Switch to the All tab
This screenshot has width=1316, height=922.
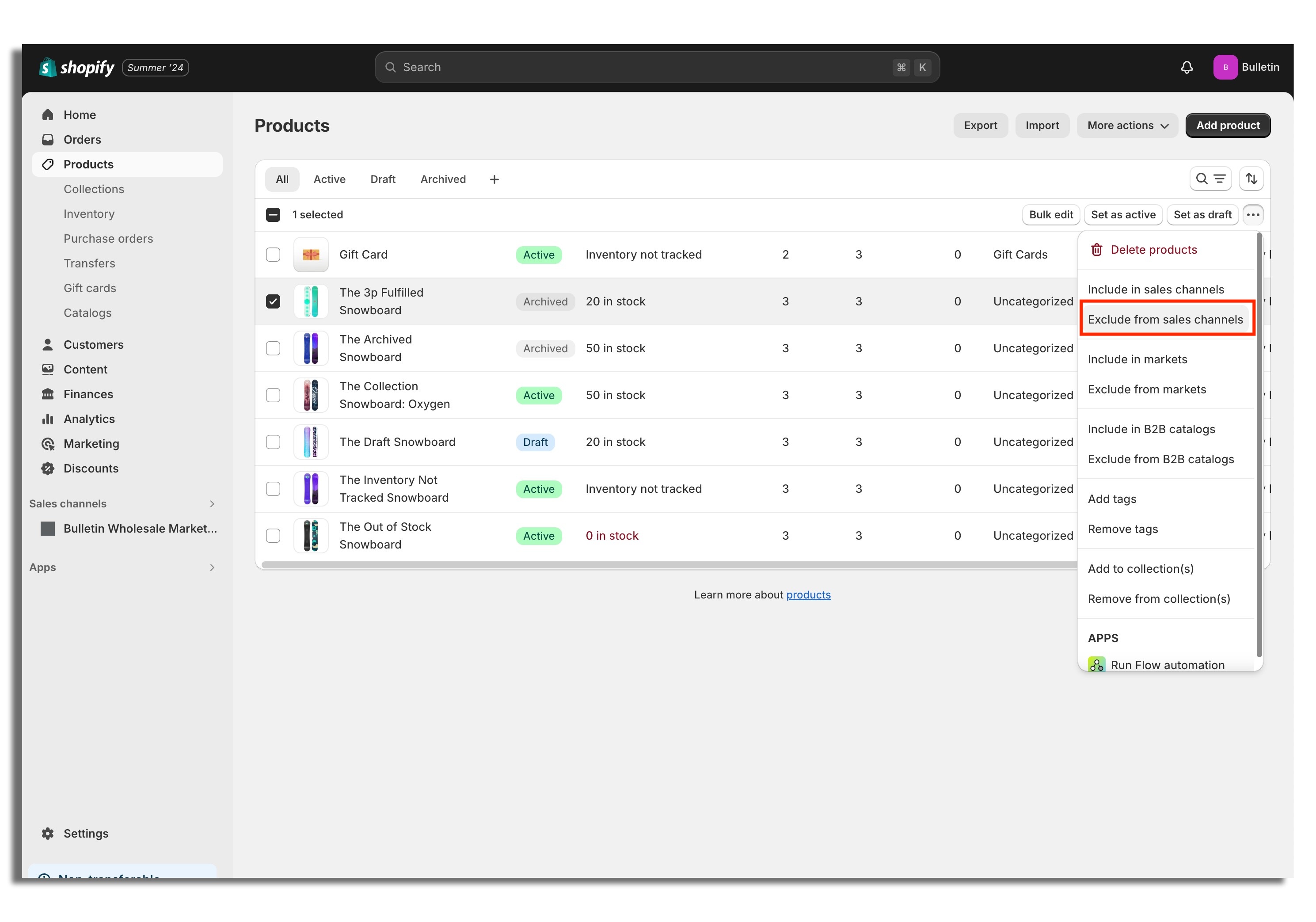tap(282, 179)
